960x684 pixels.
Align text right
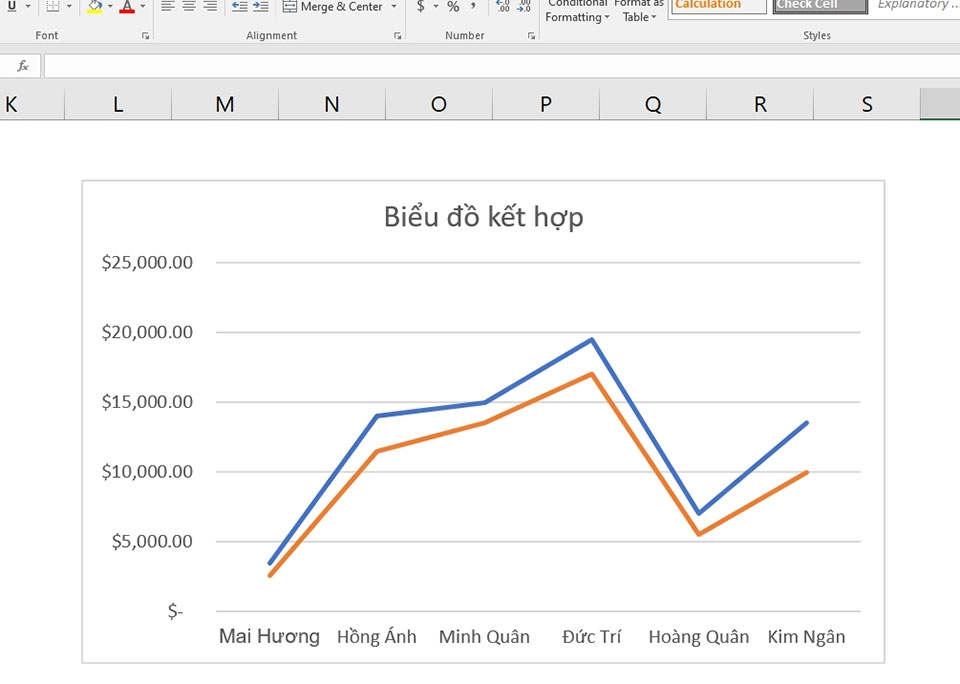pyautogui.click(x=210, y=6)
